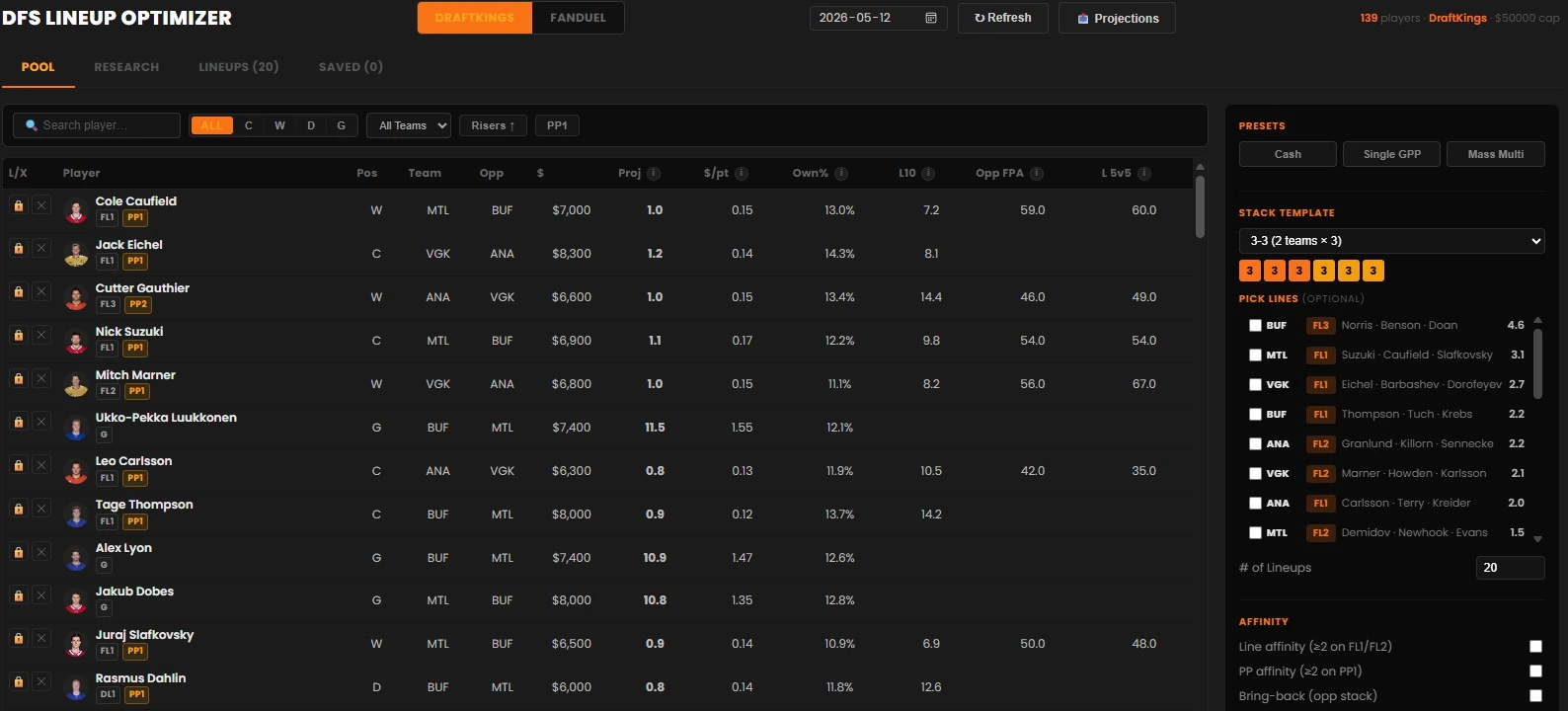Click the pick lines list scrollbar
Screen dimensions: 1568x711
point(1537,364)
